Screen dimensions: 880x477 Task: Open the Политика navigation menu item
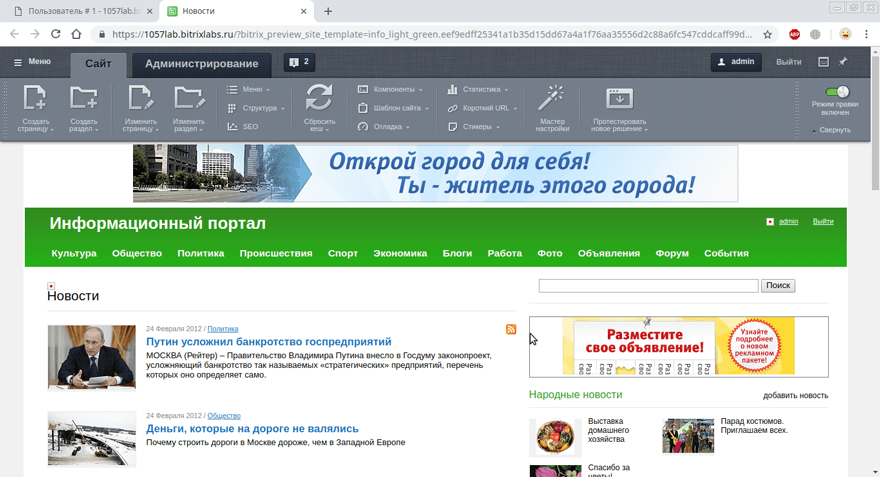[x=201, y=253]
